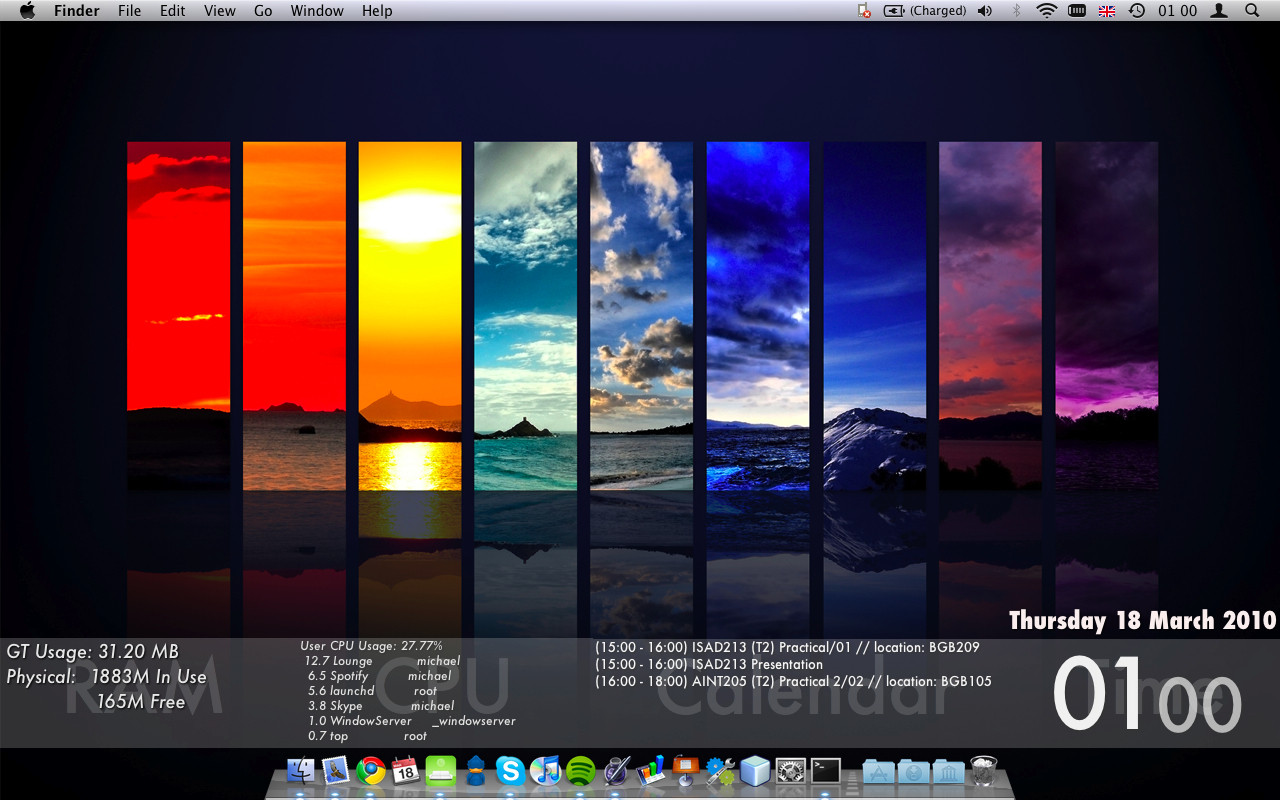This screenshot has width=1280, height=800.
Task: Open Google Chrome from the dock
Action: (371, 771)
